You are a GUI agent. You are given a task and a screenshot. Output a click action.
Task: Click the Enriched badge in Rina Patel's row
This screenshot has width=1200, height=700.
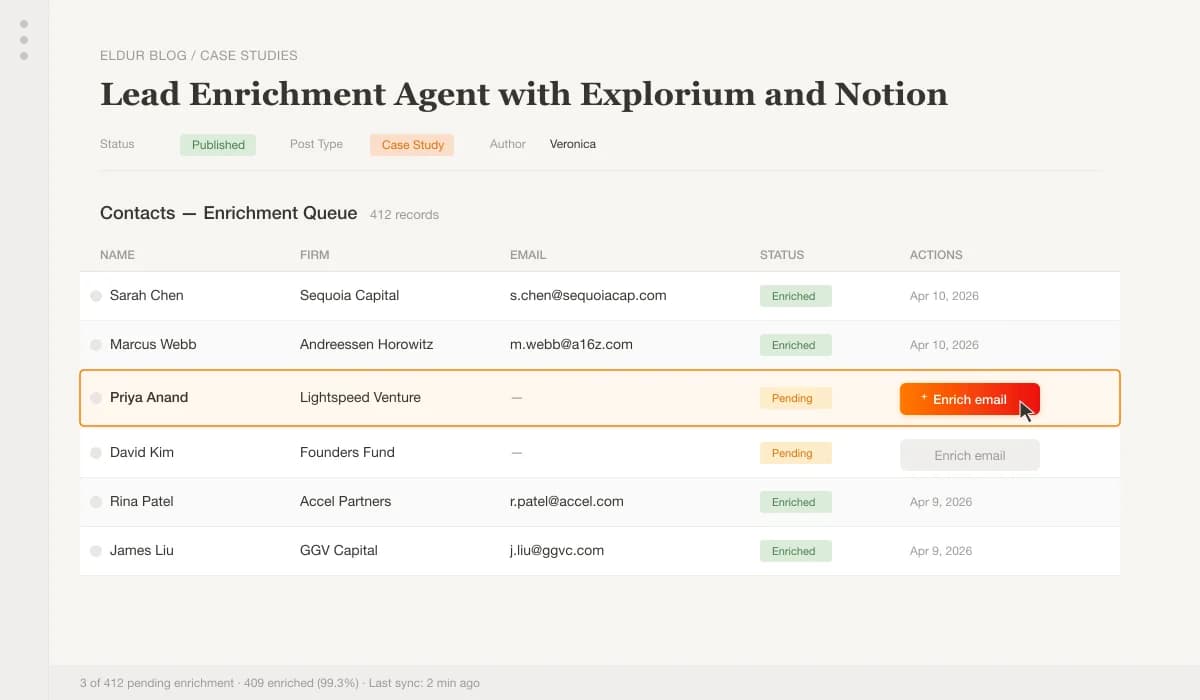[x=796, y=502]
